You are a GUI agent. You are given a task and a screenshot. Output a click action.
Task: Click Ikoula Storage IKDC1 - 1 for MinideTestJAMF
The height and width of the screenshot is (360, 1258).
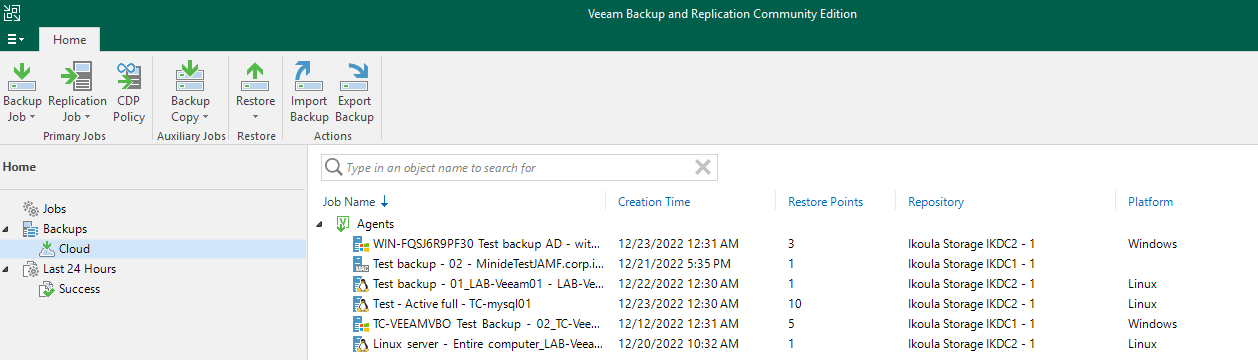tap(971, 264)
